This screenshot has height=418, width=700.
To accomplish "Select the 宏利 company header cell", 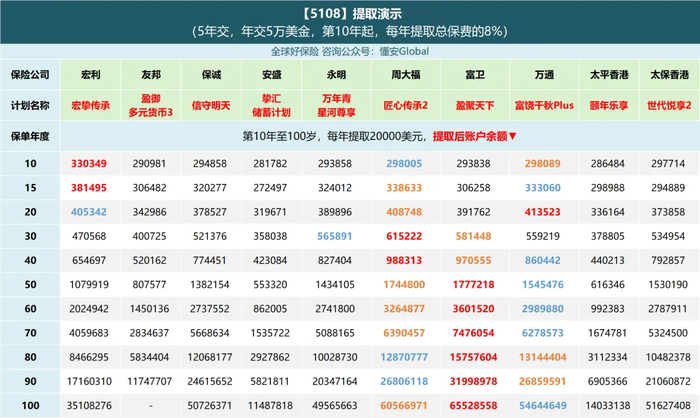I will 91,75.
